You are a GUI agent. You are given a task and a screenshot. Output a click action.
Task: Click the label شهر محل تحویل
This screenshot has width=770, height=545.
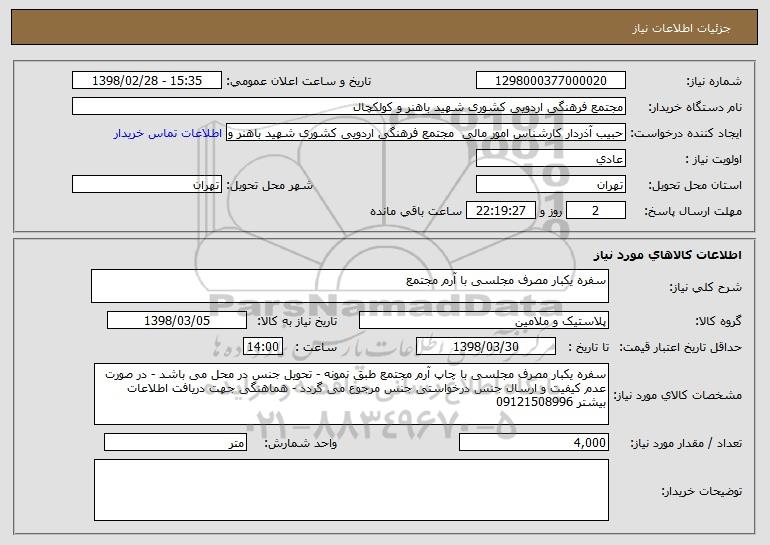coord(269,185)
